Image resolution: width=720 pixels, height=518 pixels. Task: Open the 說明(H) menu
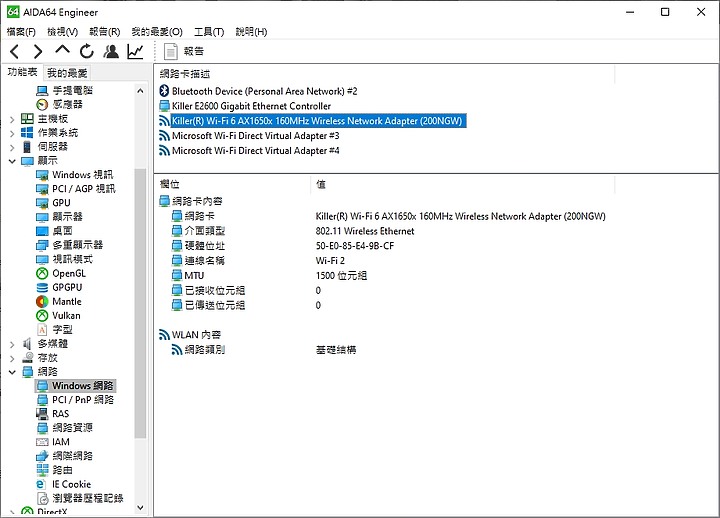click(x=251, y=32)
